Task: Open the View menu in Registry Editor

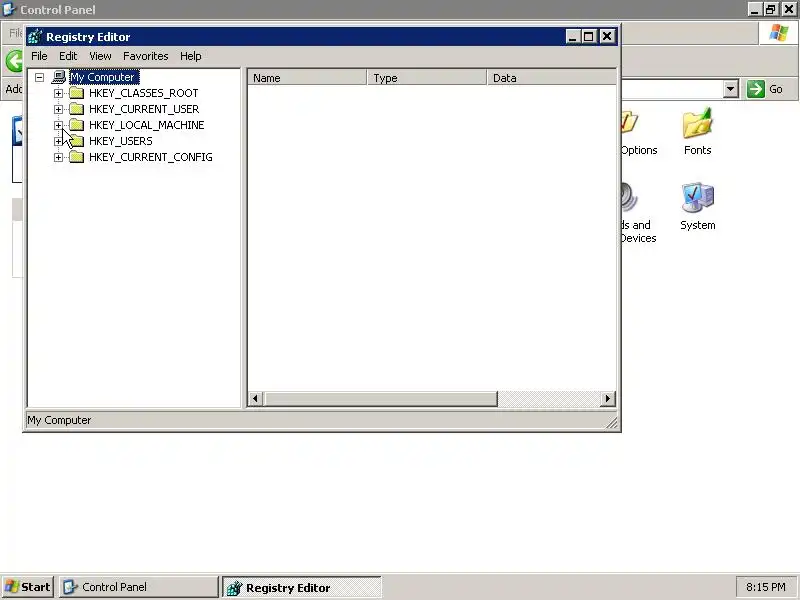Action: [x=100, y=56]
